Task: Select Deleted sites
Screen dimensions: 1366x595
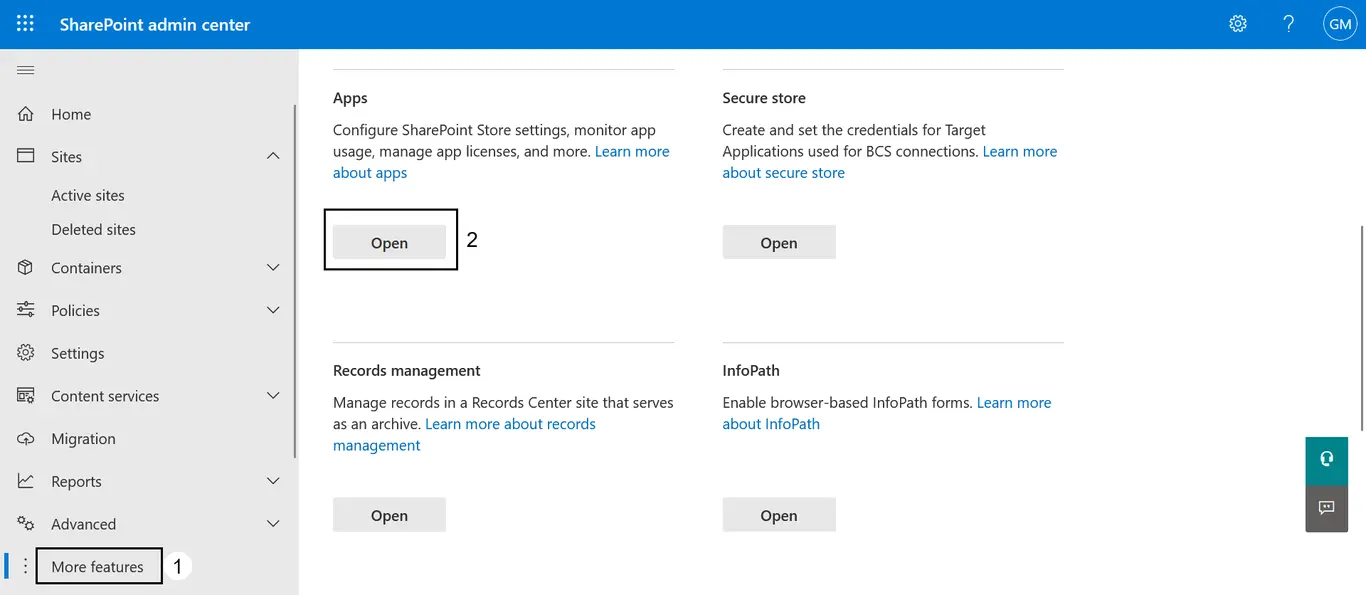Action: [x=93, y=230]
